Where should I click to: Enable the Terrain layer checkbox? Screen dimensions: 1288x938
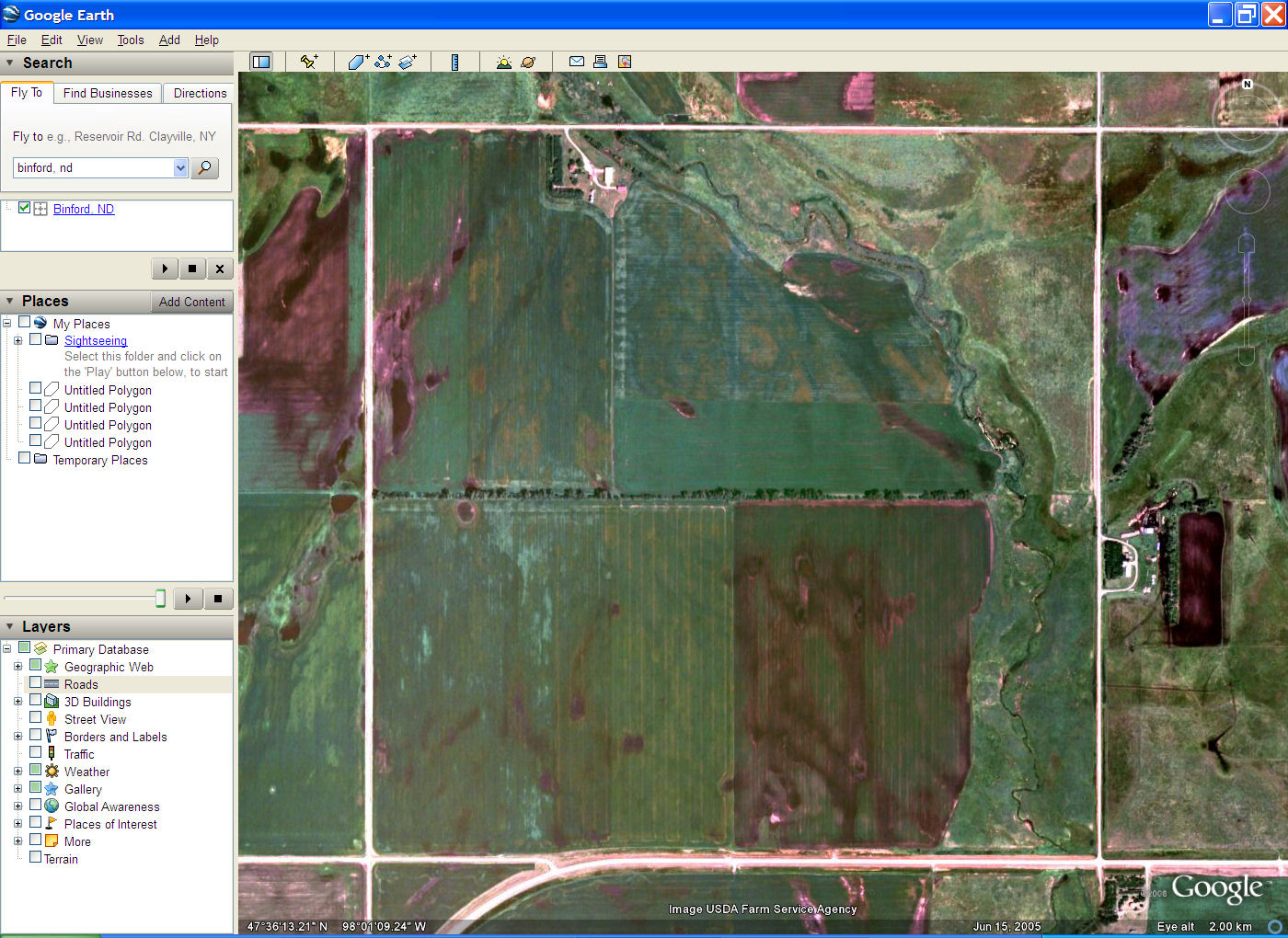(36, 857)
